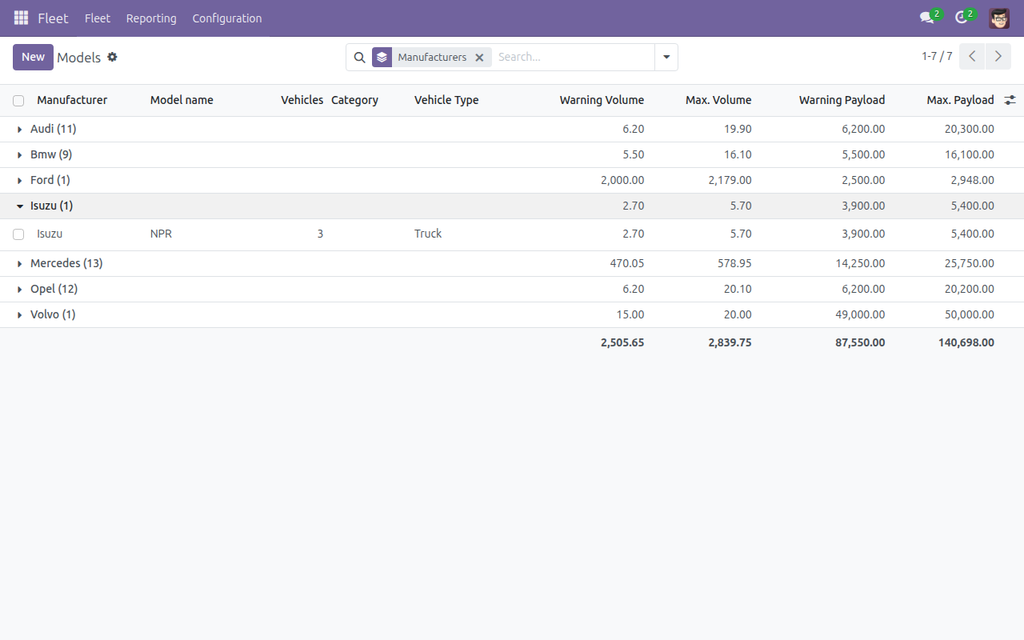The width and height of the screenshot is (1024, 640).
Task: Collapse the Isuzu (1) group
Action: 51,206
